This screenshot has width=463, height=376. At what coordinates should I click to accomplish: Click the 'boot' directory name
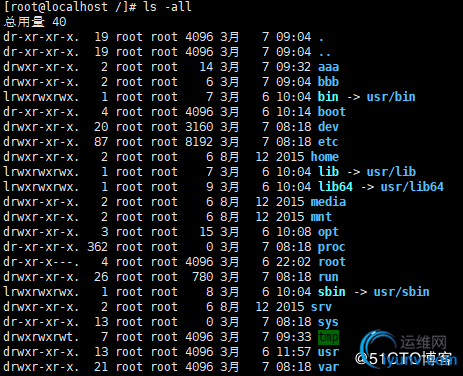point(332,112)
